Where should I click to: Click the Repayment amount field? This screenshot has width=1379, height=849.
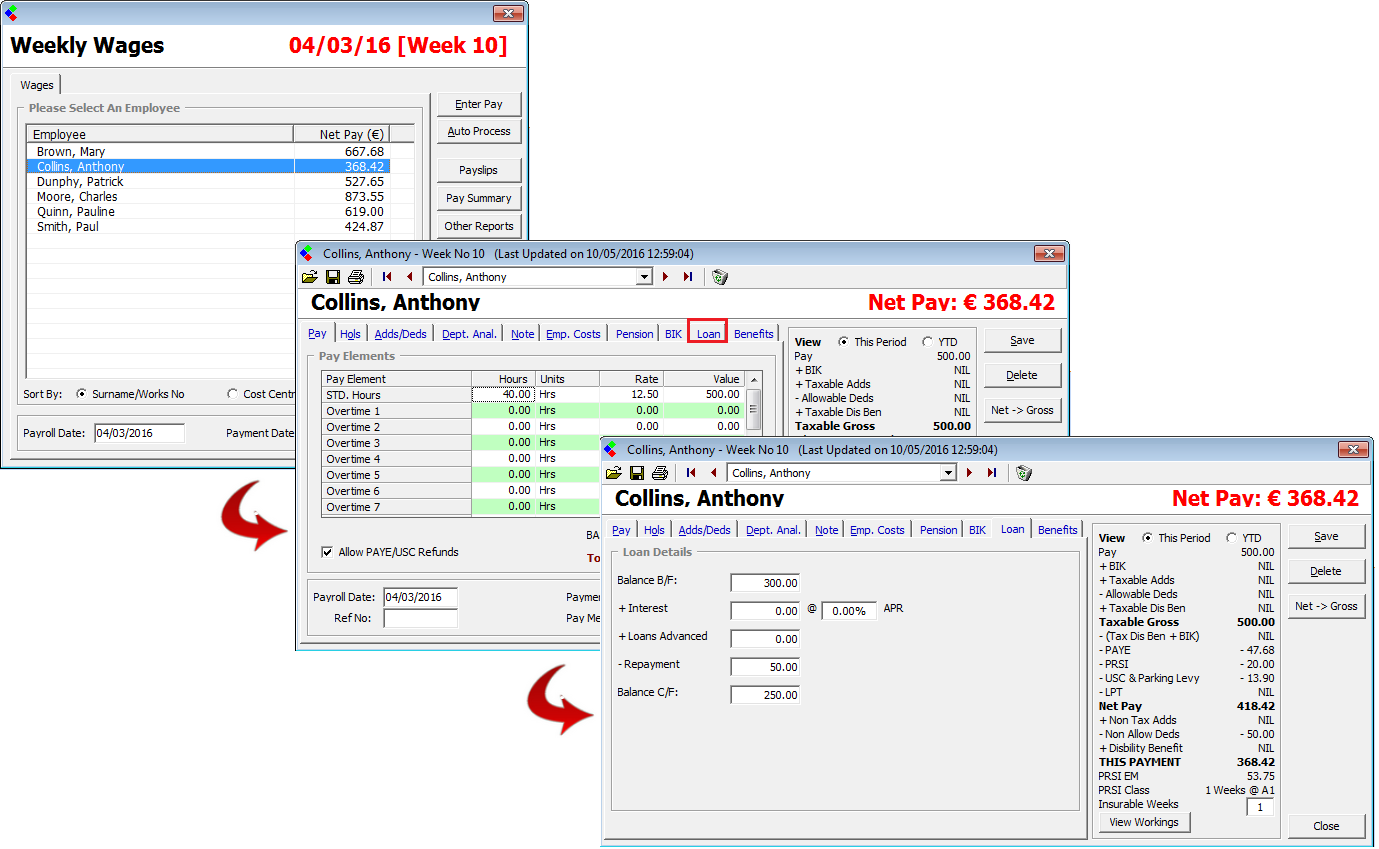pyautogui.click(x=765, y=667)
